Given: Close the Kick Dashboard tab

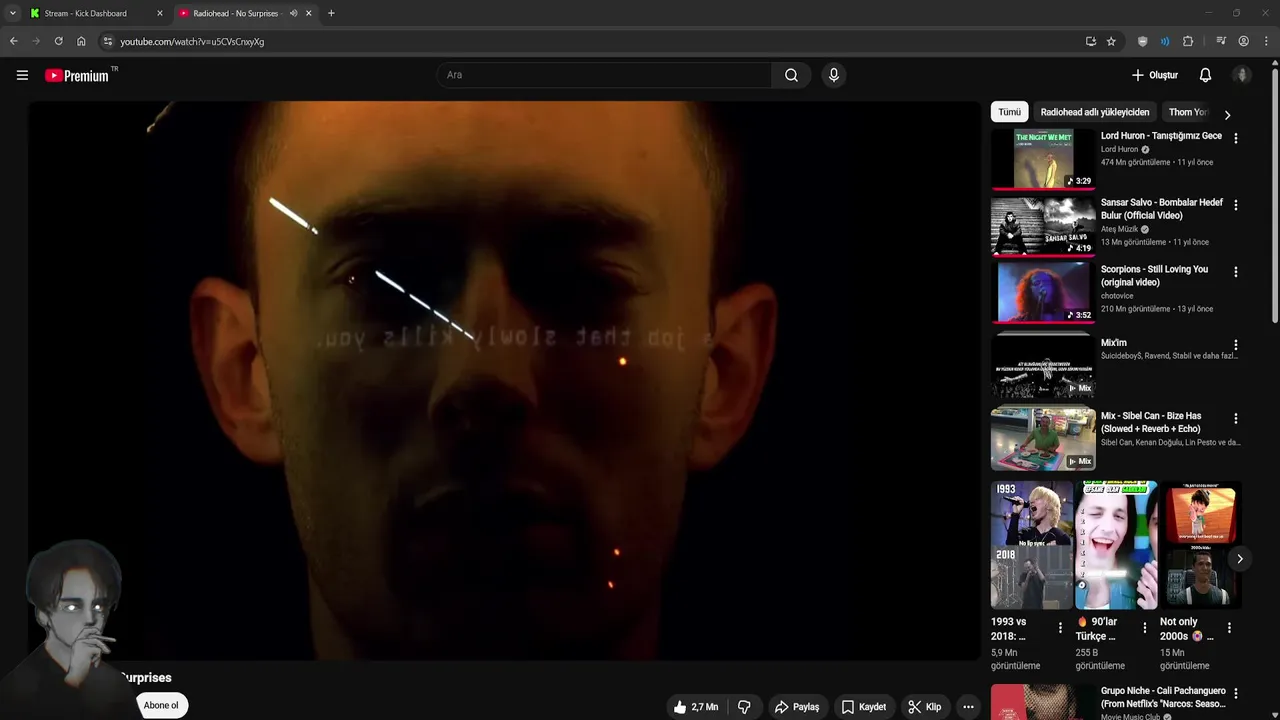Looking at the screenshot, I should (159, 13).
